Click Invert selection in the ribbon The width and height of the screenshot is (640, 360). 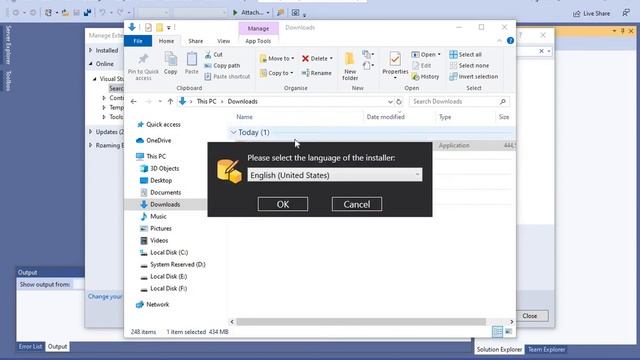click(x=473, y=76)
